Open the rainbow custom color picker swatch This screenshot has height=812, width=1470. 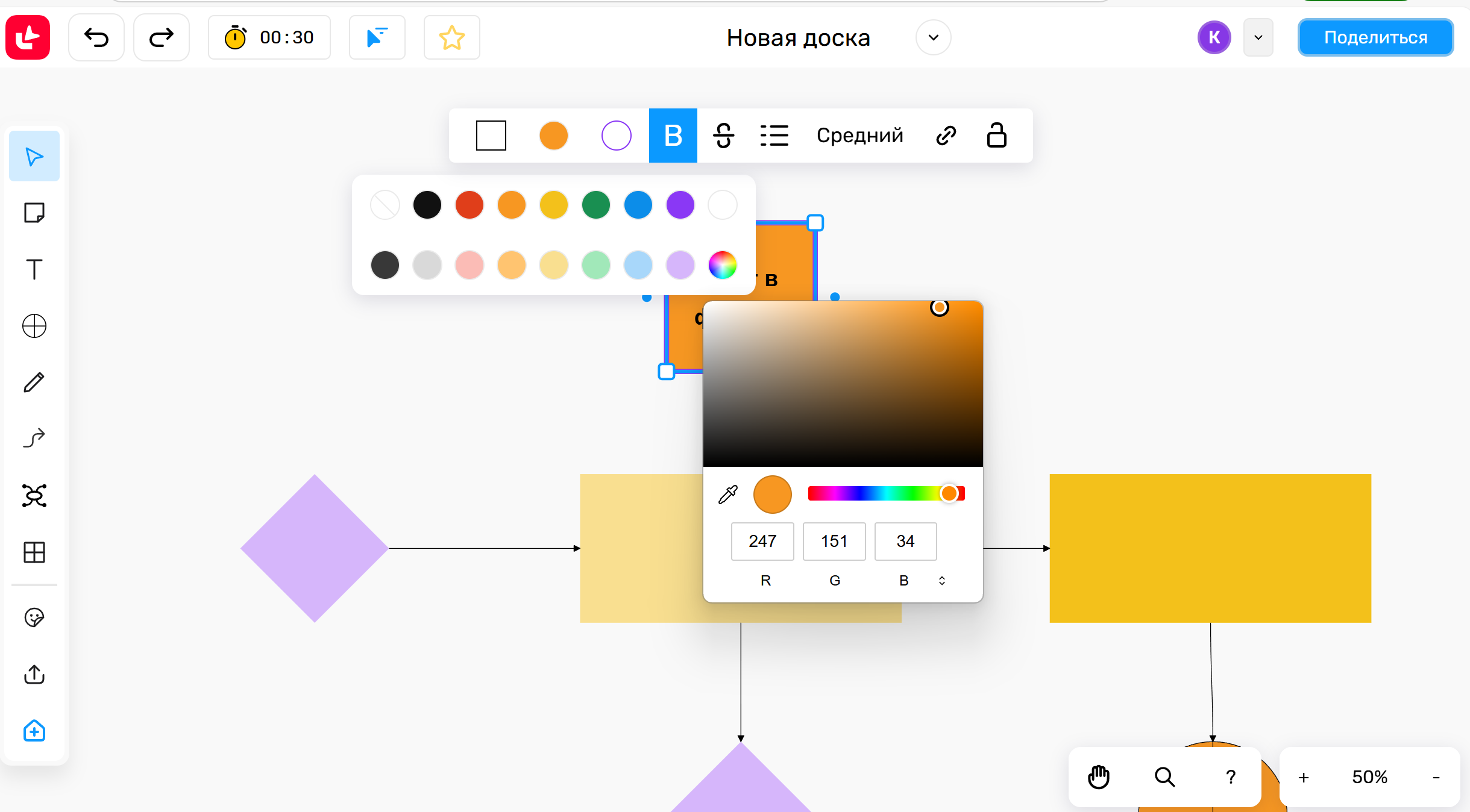(x=723, y=265)
